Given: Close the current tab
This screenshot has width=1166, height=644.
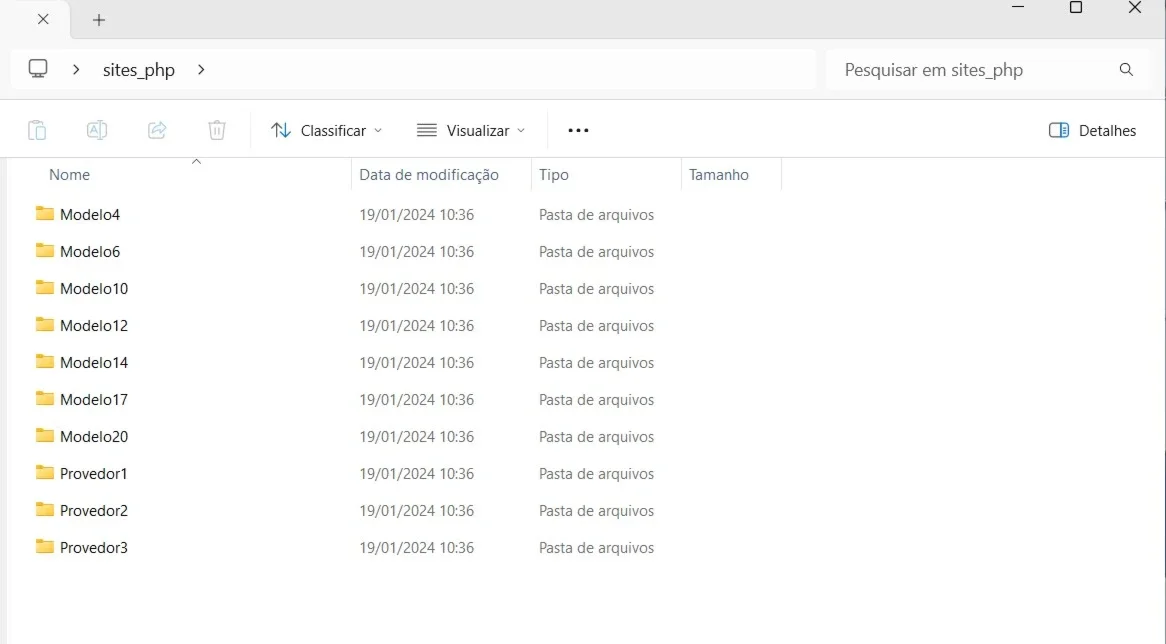Looking at the screenshot, I should (43, 19).
